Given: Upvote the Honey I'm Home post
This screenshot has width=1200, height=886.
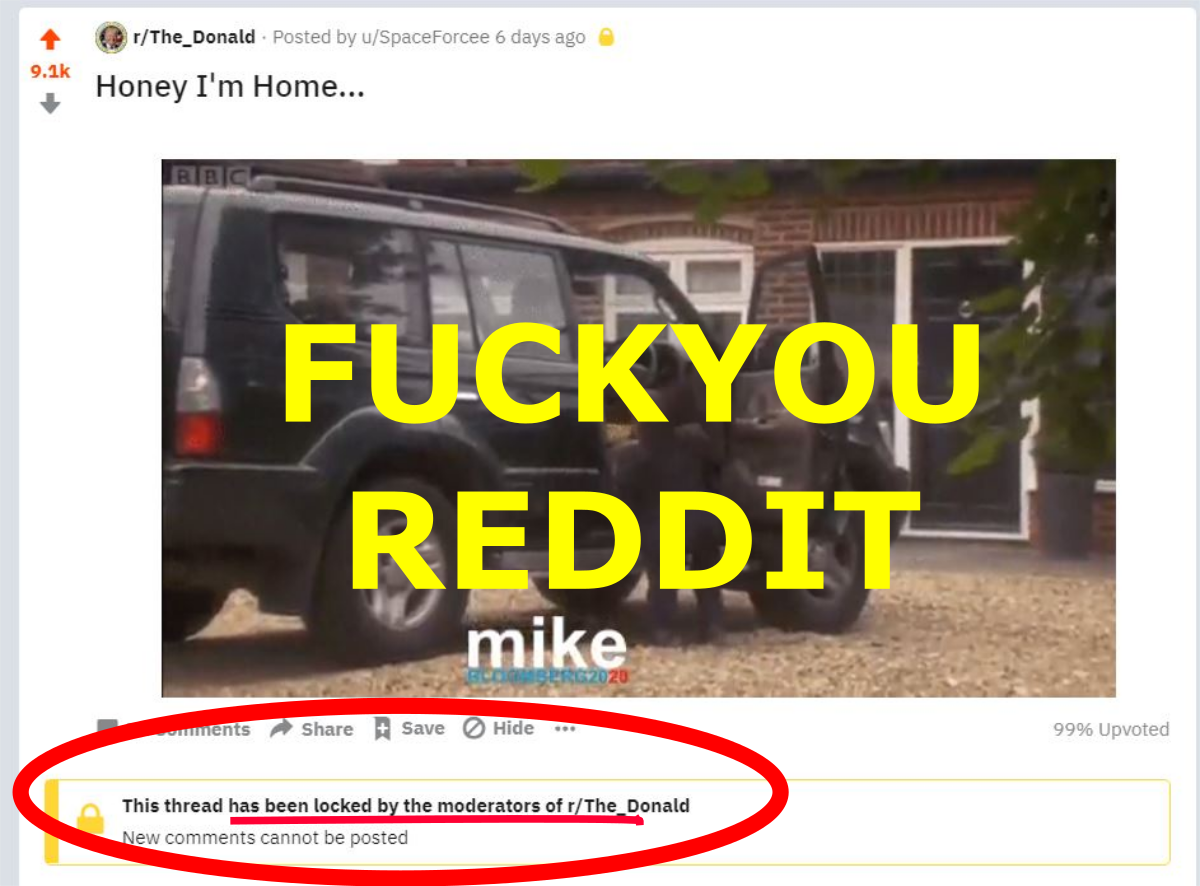Looking at the screenshot, I should (50, 40).
